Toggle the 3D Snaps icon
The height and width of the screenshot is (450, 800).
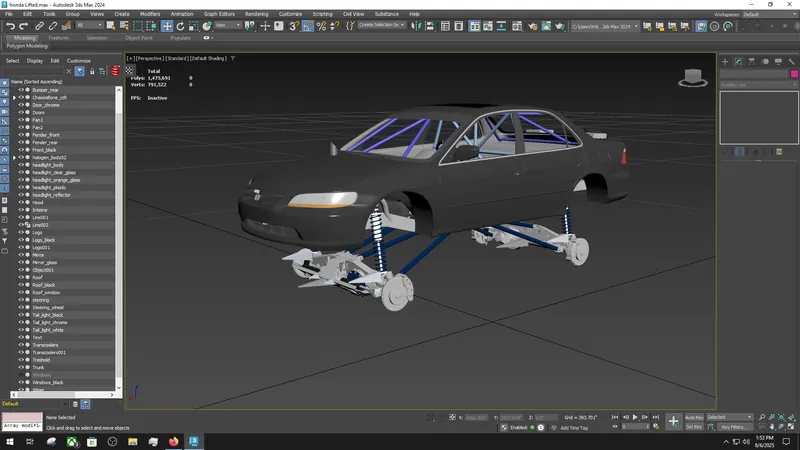click(x=294, y=26)
